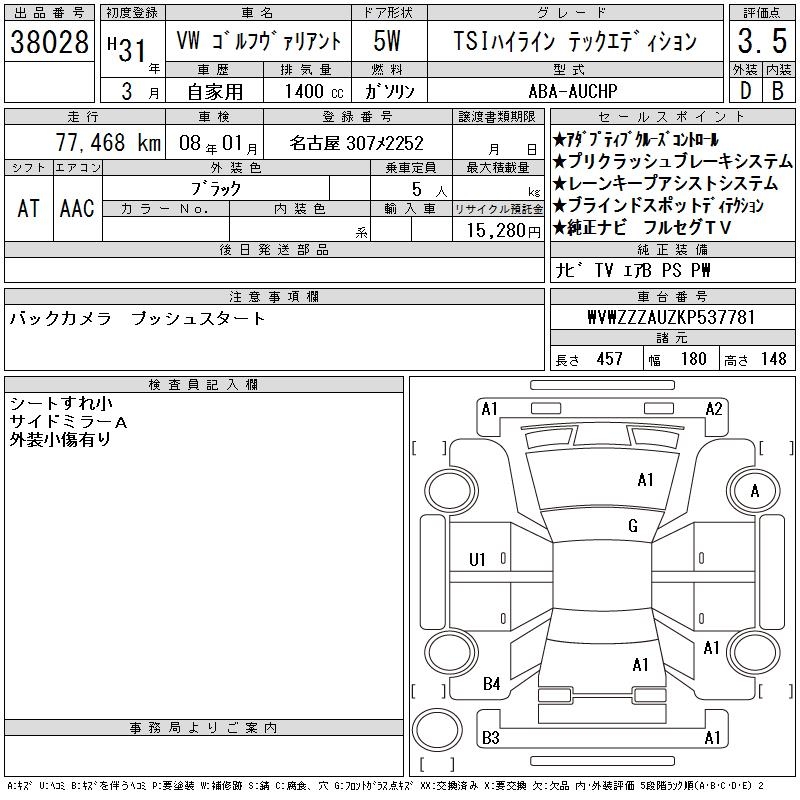Click the note バックカメラ プッシュスタート
800x800 pixels.
[x=138, y=319]
